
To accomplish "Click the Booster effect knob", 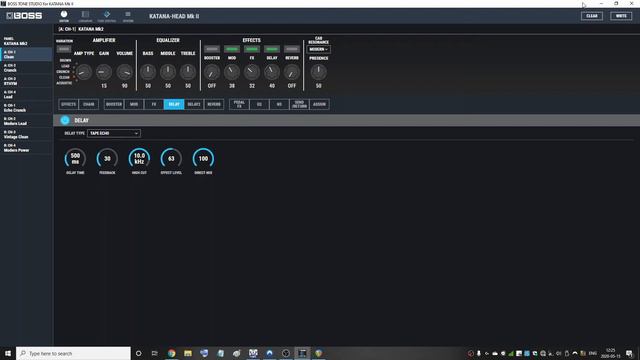I will click(212, 72).
